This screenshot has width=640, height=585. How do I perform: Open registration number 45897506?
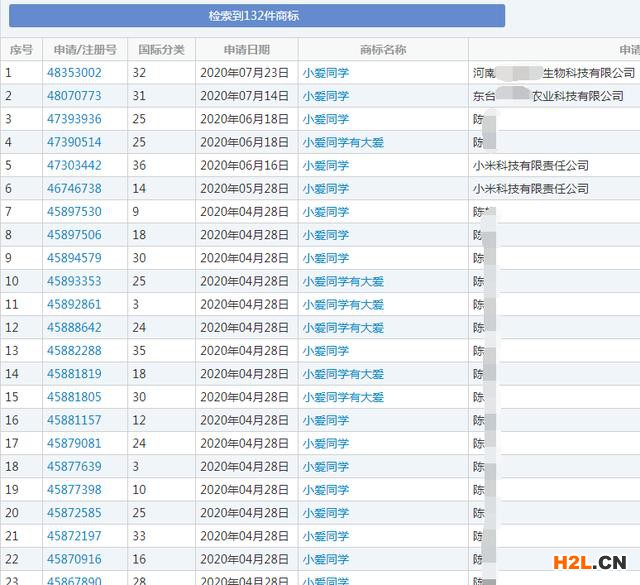point(74,235)
